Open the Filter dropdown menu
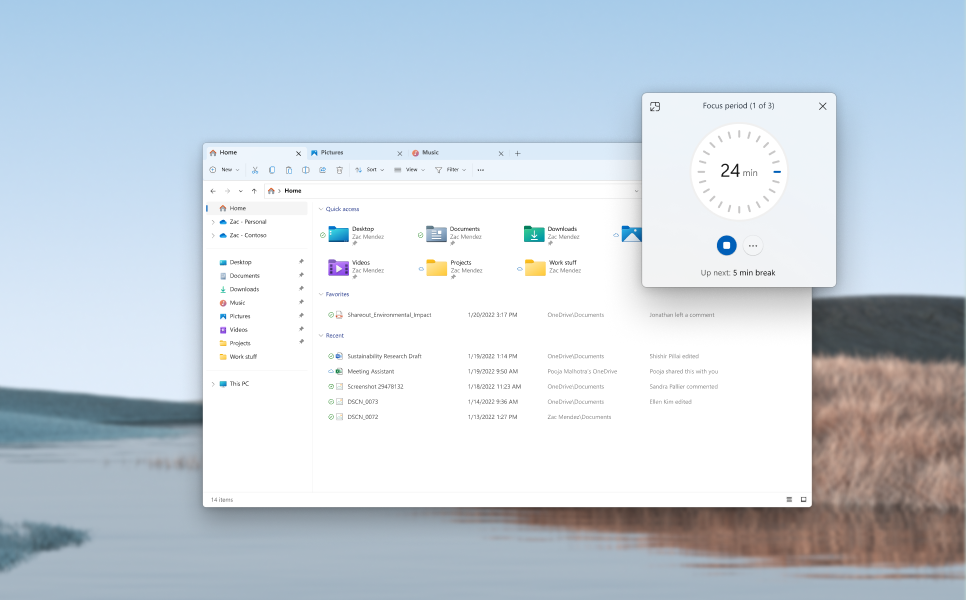 (x=451, y=170)
